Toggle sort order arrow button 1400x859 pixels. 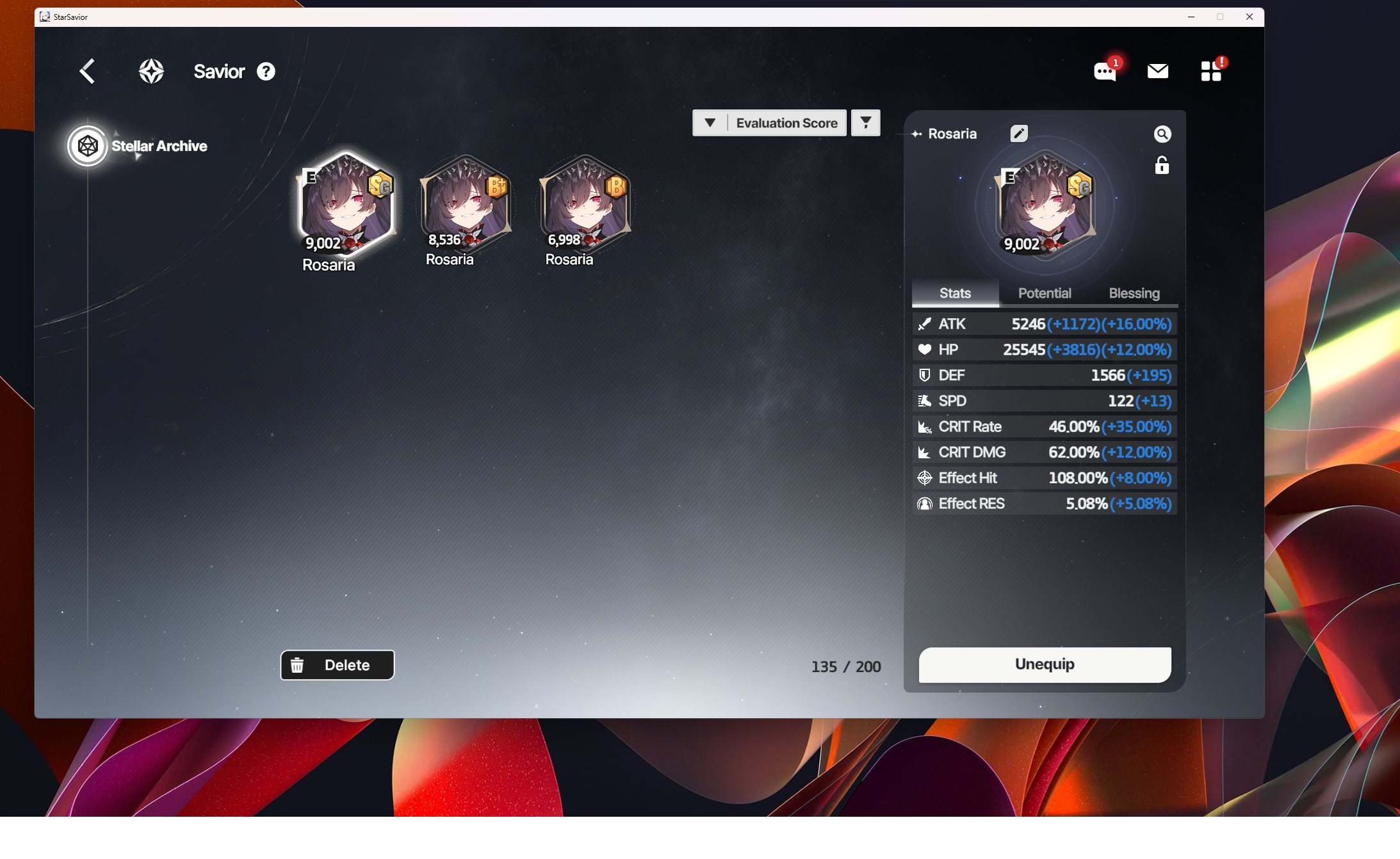coord(710,123)
